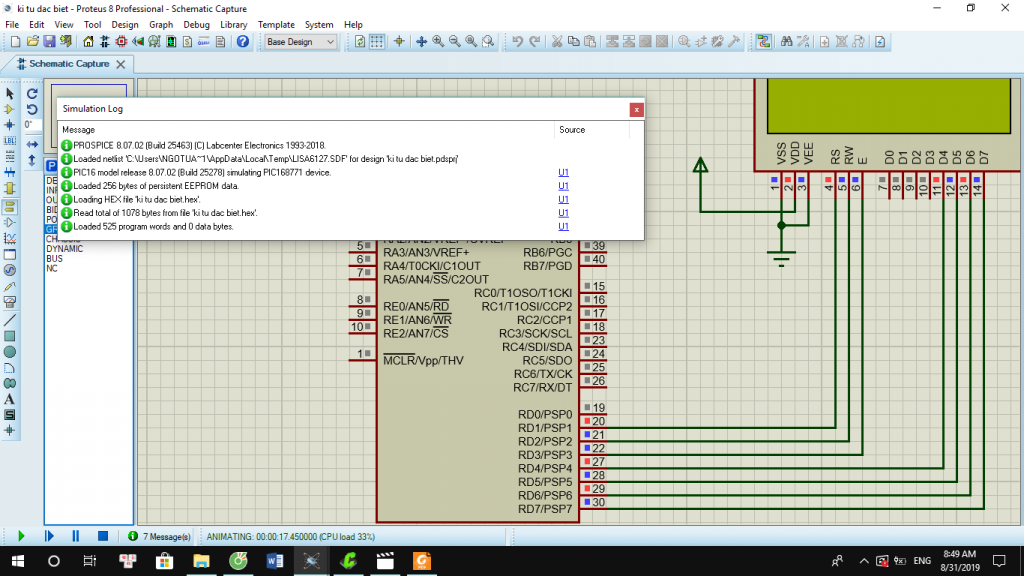Viewport: 1024px width, 576px height.
Task: Click the U1 source link for PIC16 model
Action: (563, 172)
